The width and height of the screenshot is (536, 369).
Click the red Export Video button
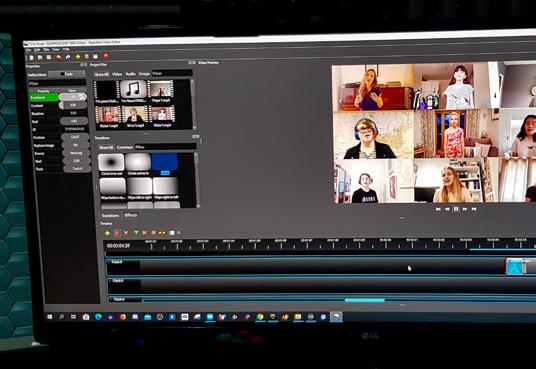pyautogui.click(x=106, y=56)
